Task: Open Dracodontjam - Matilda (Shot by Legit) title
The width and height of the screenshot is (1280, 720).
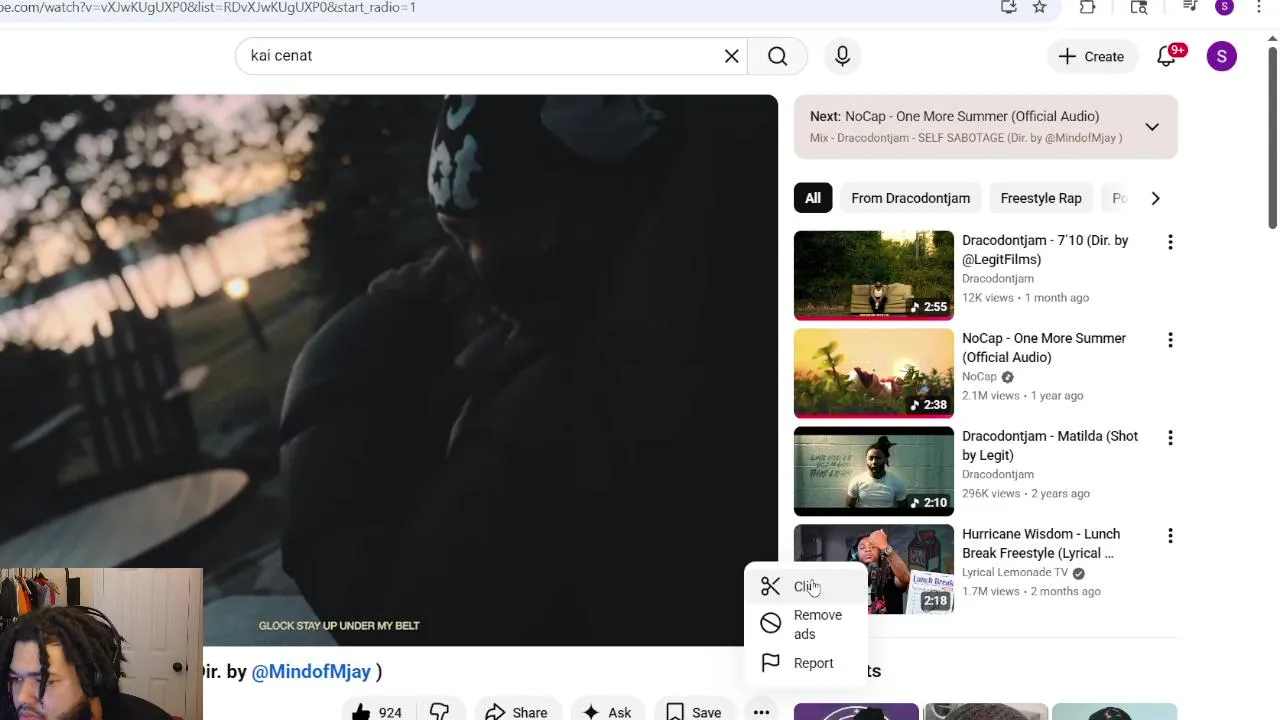Action: [x=1050, y=446]
